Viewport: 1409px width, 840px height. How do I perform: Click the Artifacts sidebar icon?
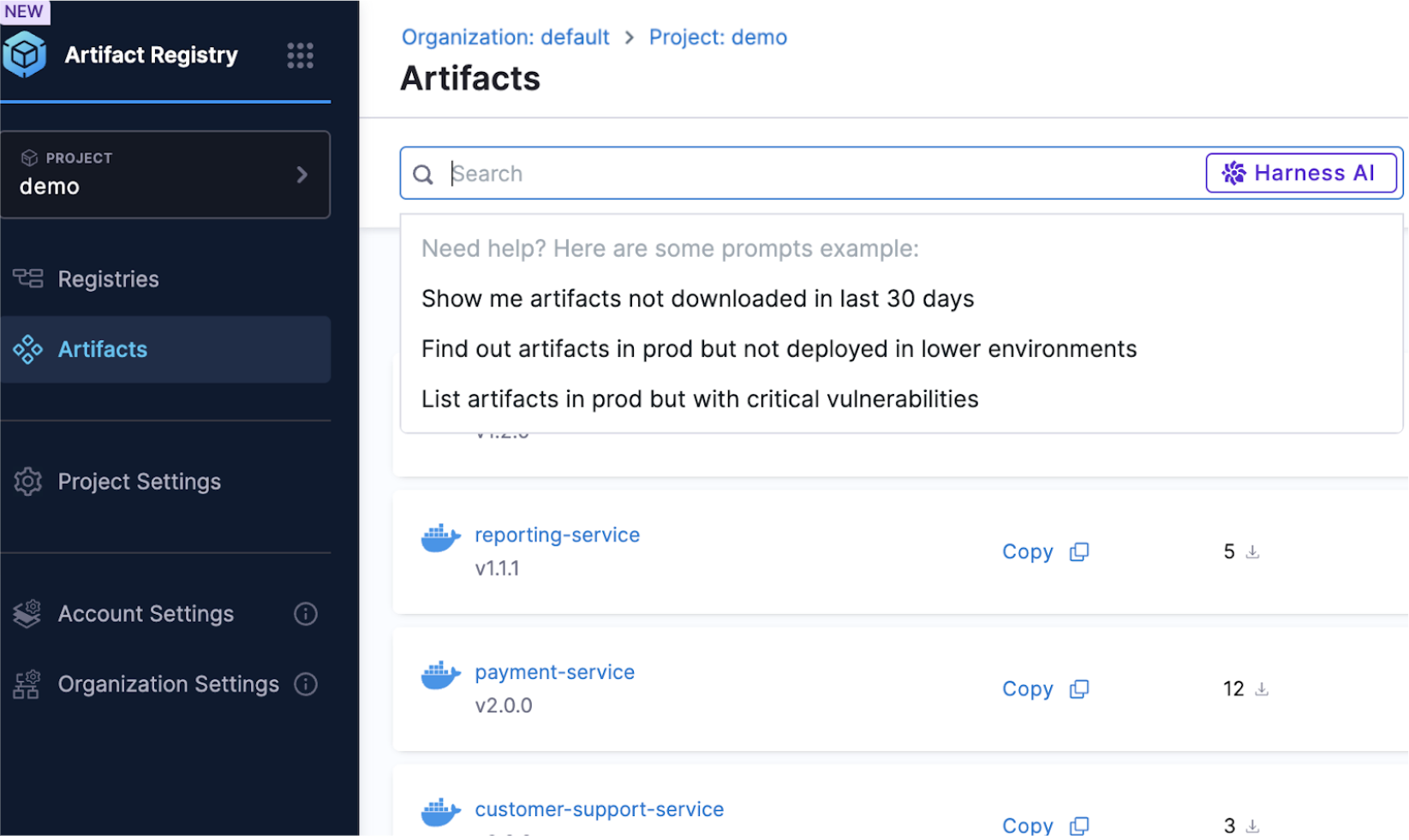pyautogui.click(x=27, y=349)
